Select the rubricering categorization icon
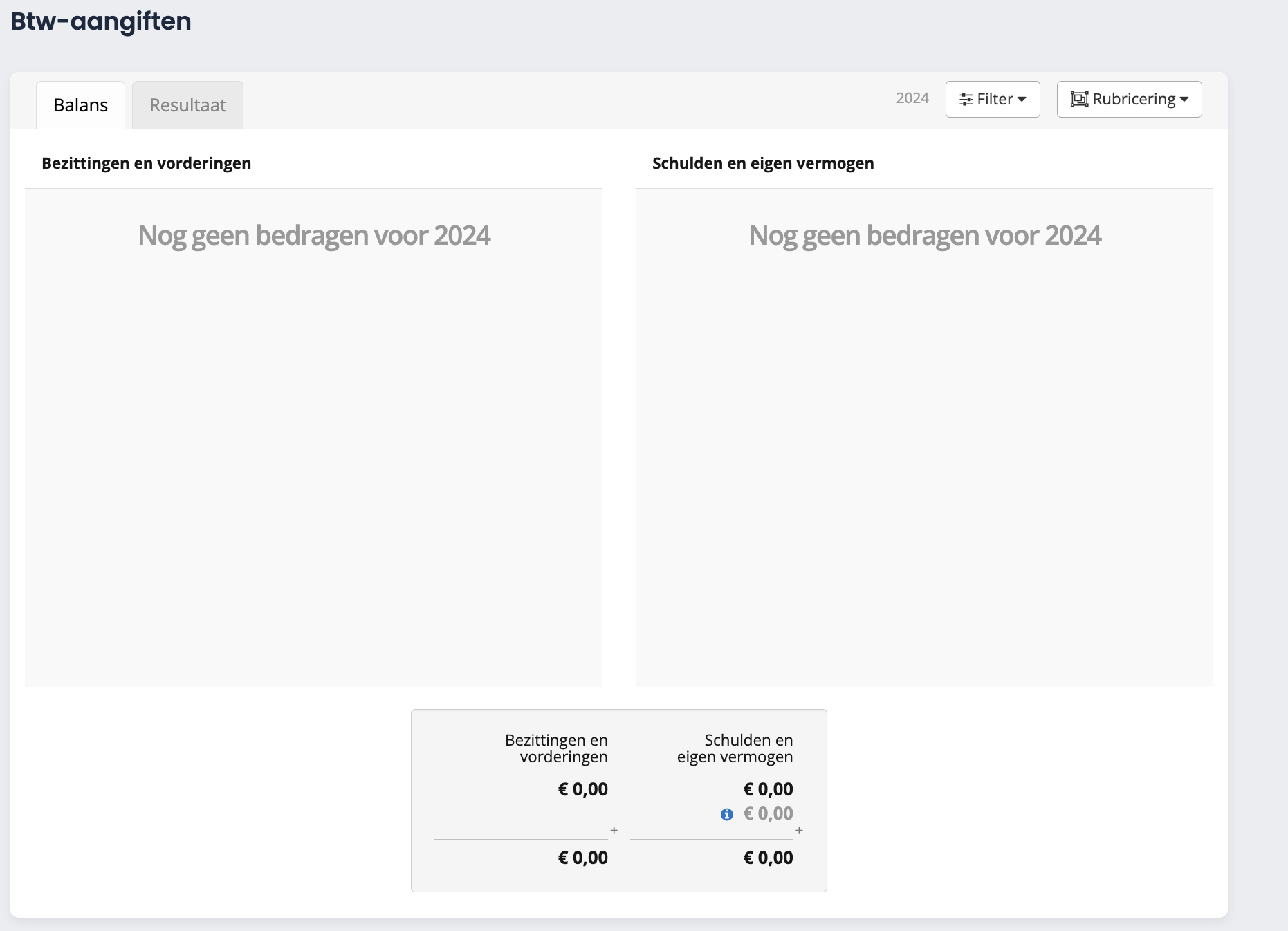The height and width of the screenshot is (931, 1288). click(x=1079, y=99)
